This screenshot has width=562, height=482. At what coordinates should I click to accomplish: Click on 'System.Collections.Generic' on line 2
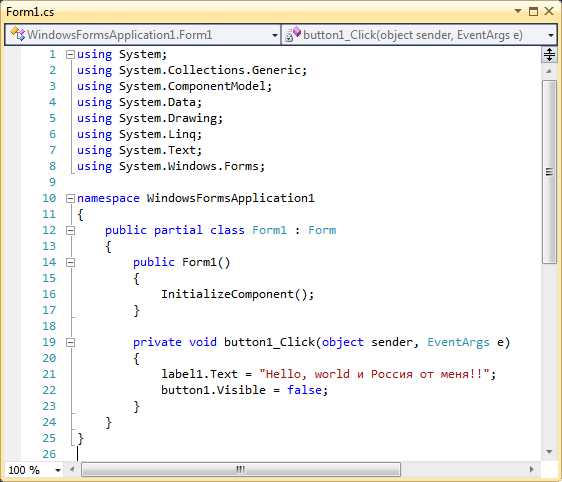(x=210, y=70)
